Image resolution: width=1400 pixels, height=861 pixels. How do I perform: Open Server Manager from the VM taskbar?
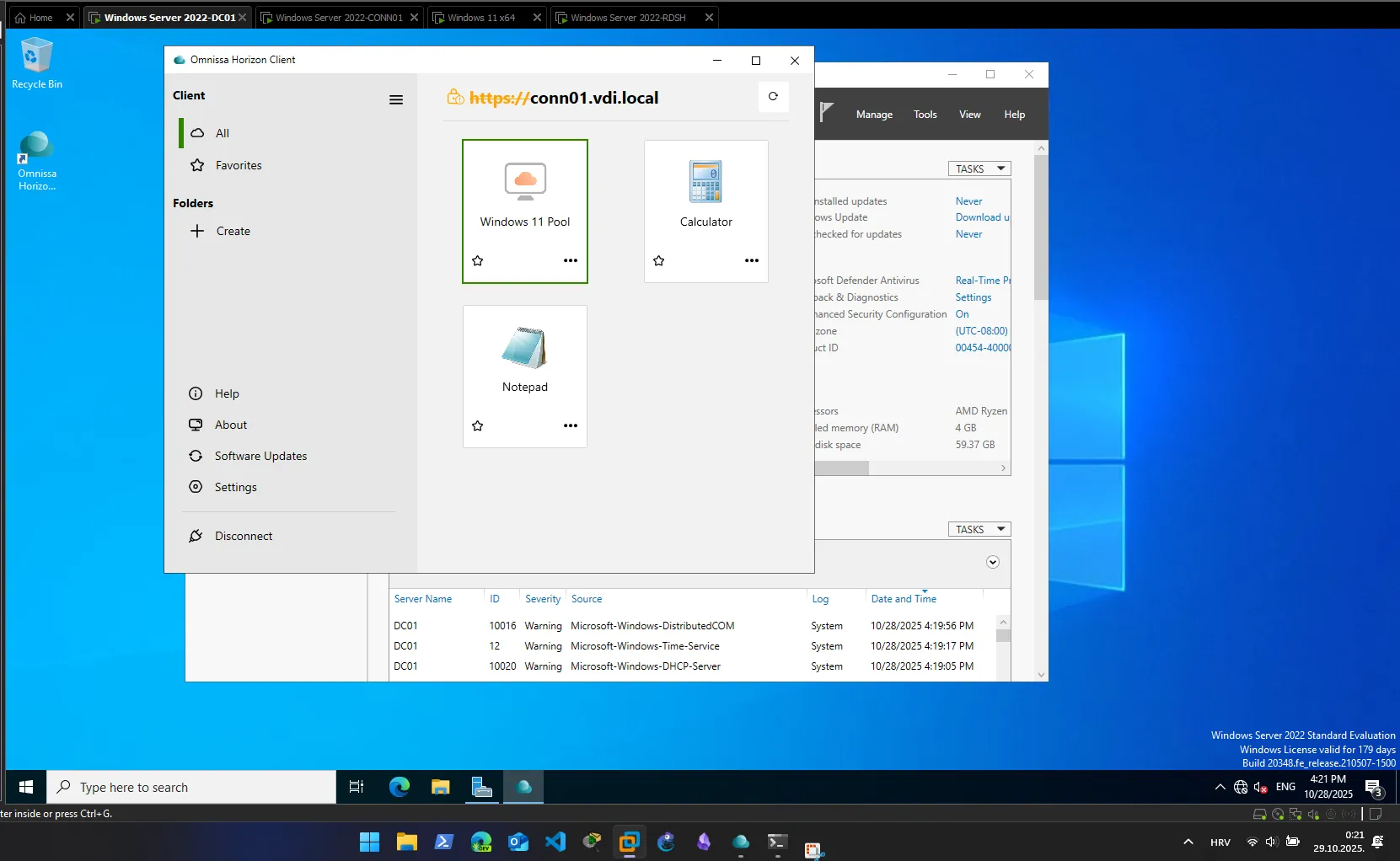[x=481, y=786]
